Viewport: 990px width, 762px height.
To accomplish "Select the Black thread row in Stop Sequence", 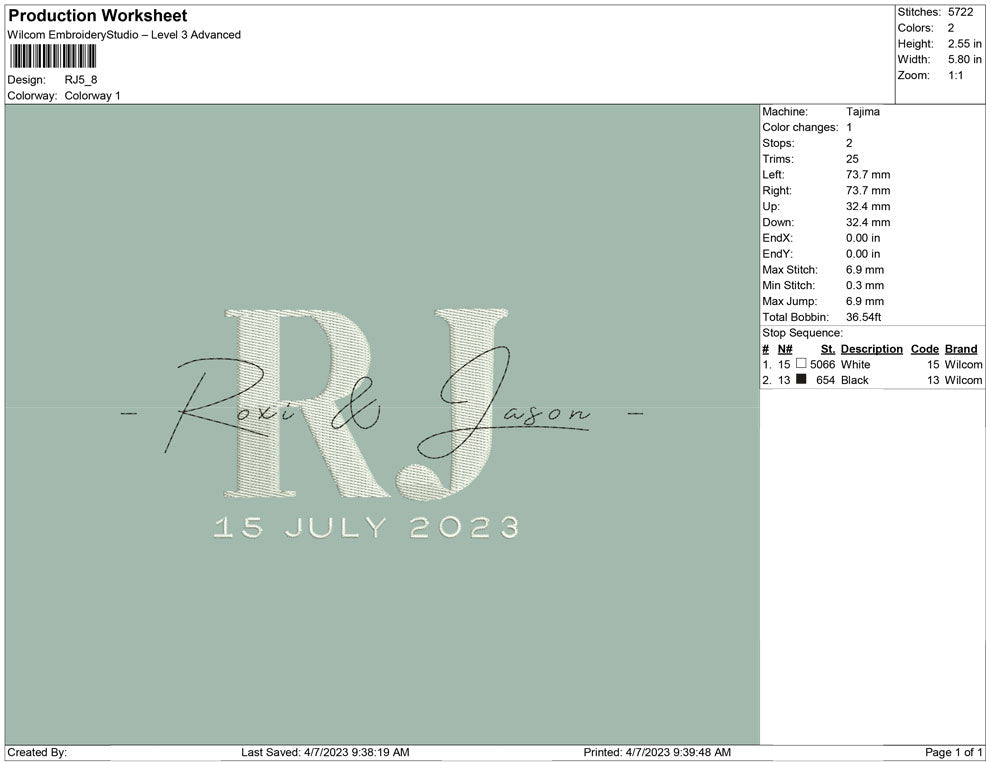I will click(x=870, y=380).
